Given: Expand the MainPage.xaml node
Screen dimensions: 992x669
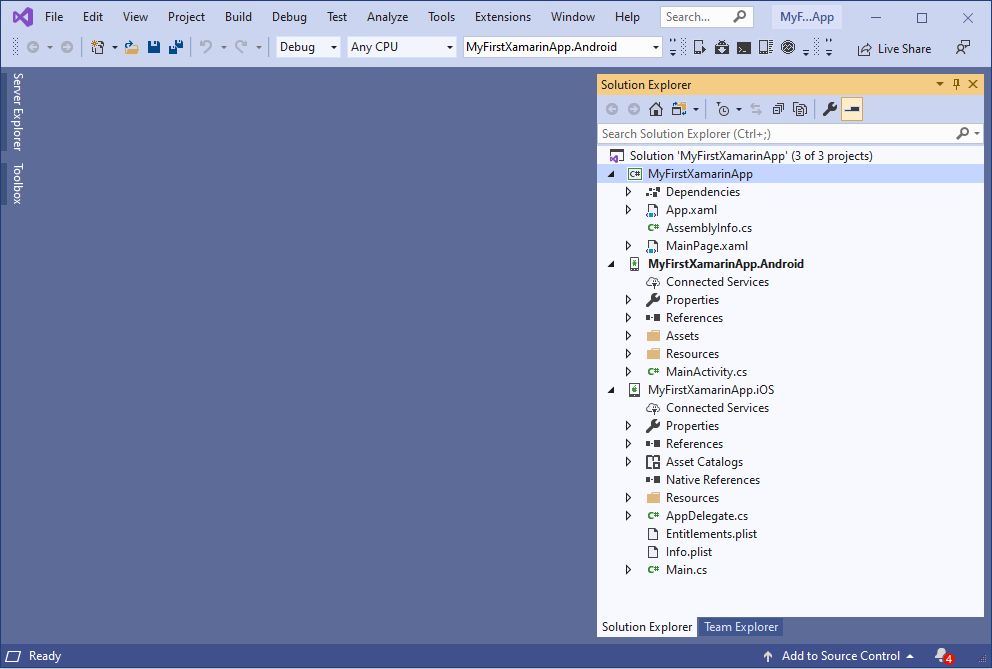Looking at the screenshot, I should pyautogui.click(x=628, y=246).
